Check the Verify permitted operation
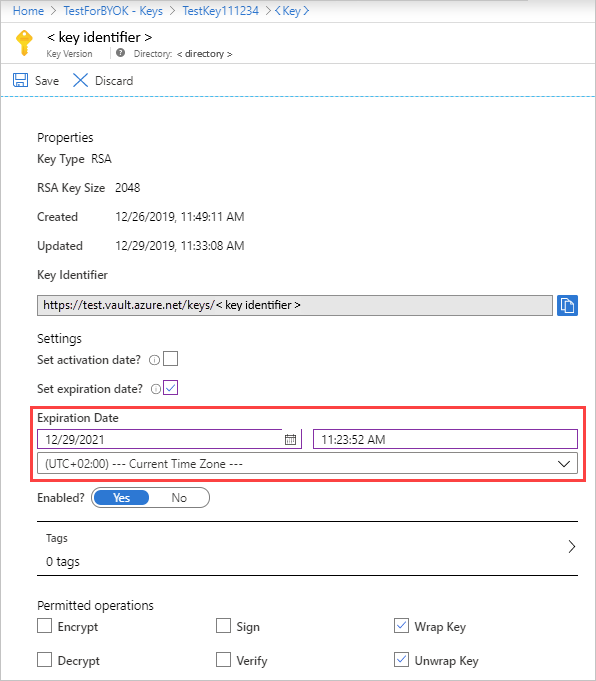 [223, 659]
